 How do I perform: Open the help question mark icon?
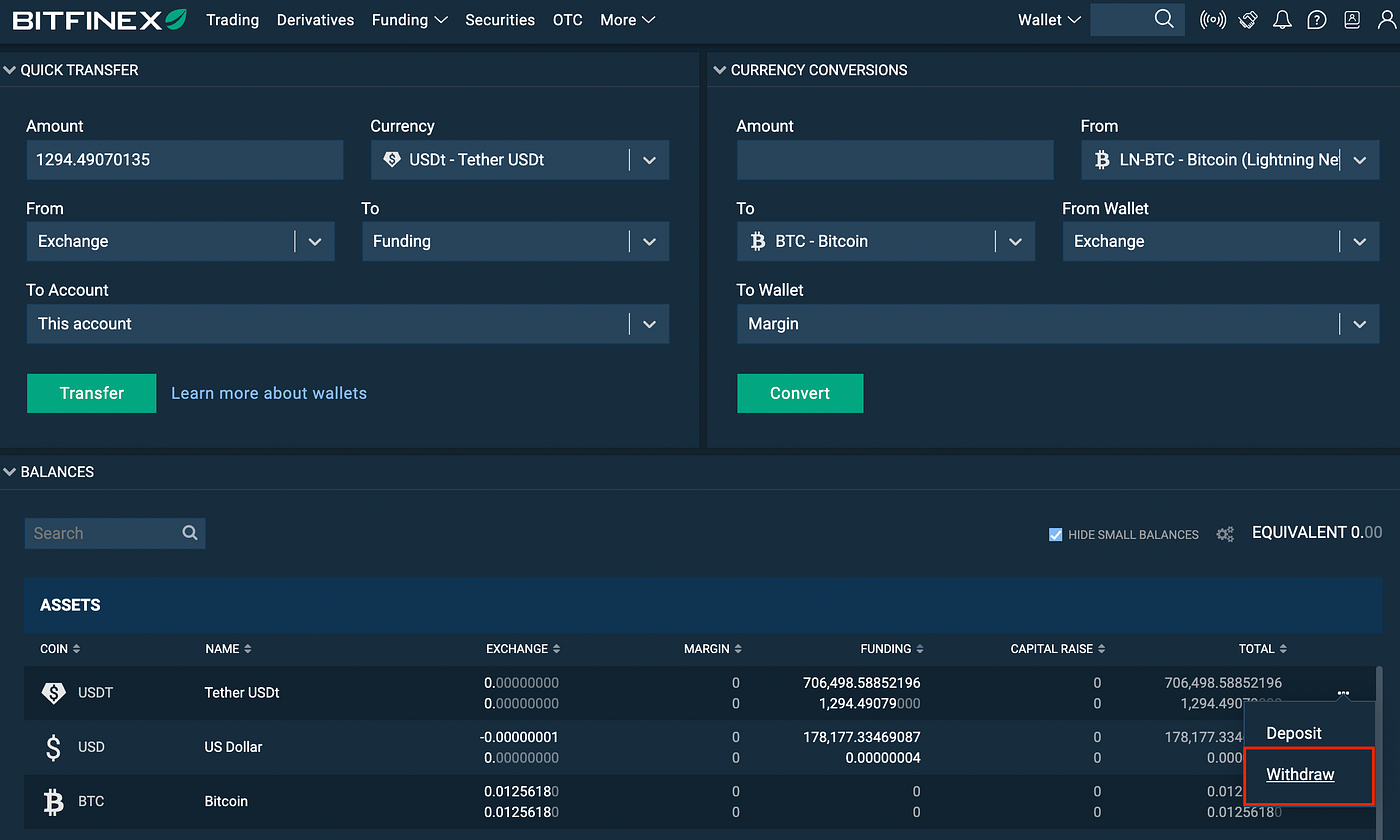pos(1317,19)
